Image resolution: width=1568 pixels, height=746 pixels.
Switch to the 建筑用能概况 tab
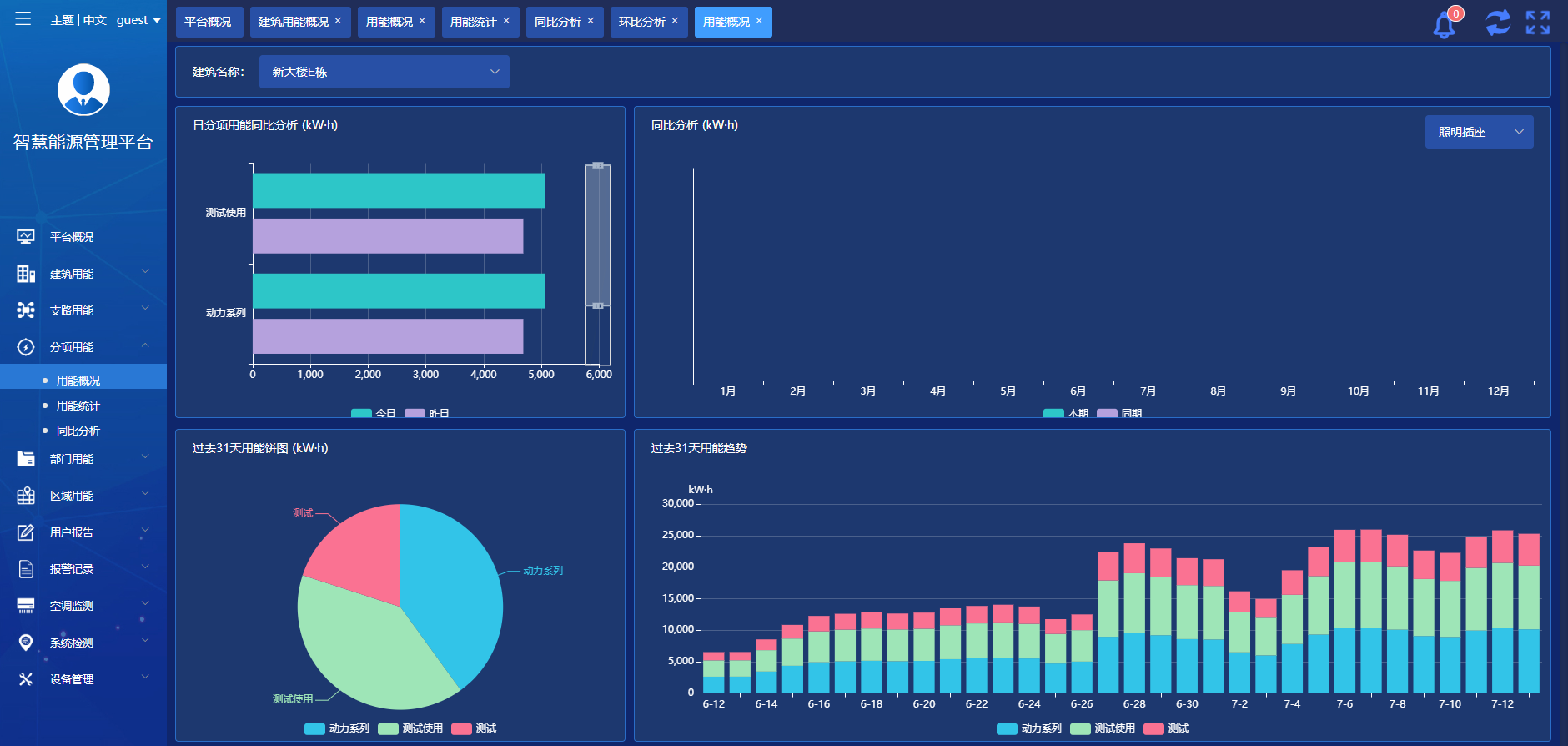[x=293, y=22]
